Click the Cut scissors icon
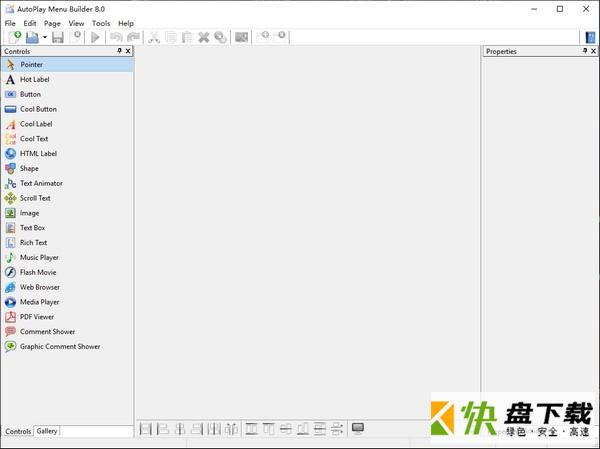 pyautogui.click(x=154, y=37)
